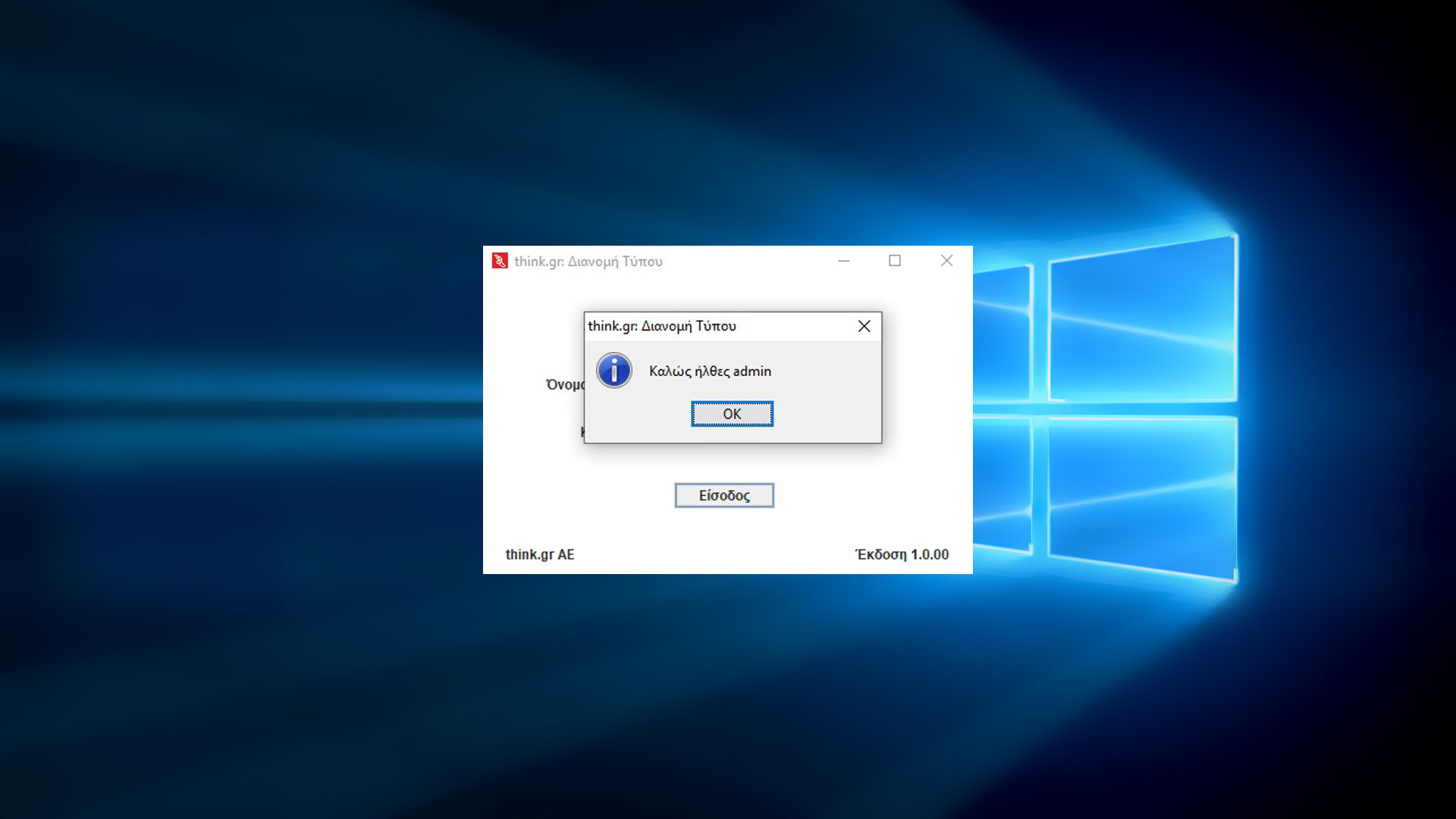Click the message dialog's title bar text
The image size is (1456, 819).
pos(661,326)
